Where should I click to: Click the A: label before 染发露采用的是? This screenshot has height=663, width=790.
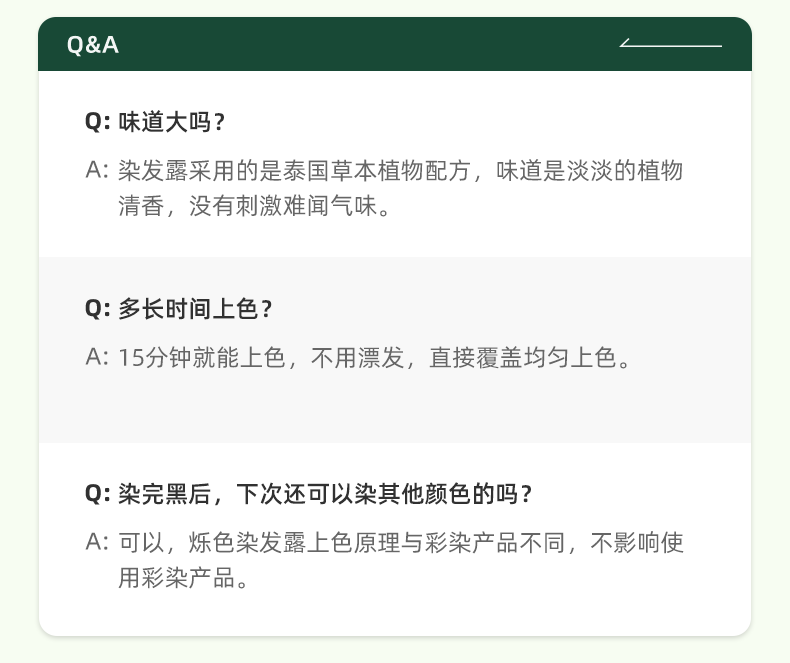[97, 170]
